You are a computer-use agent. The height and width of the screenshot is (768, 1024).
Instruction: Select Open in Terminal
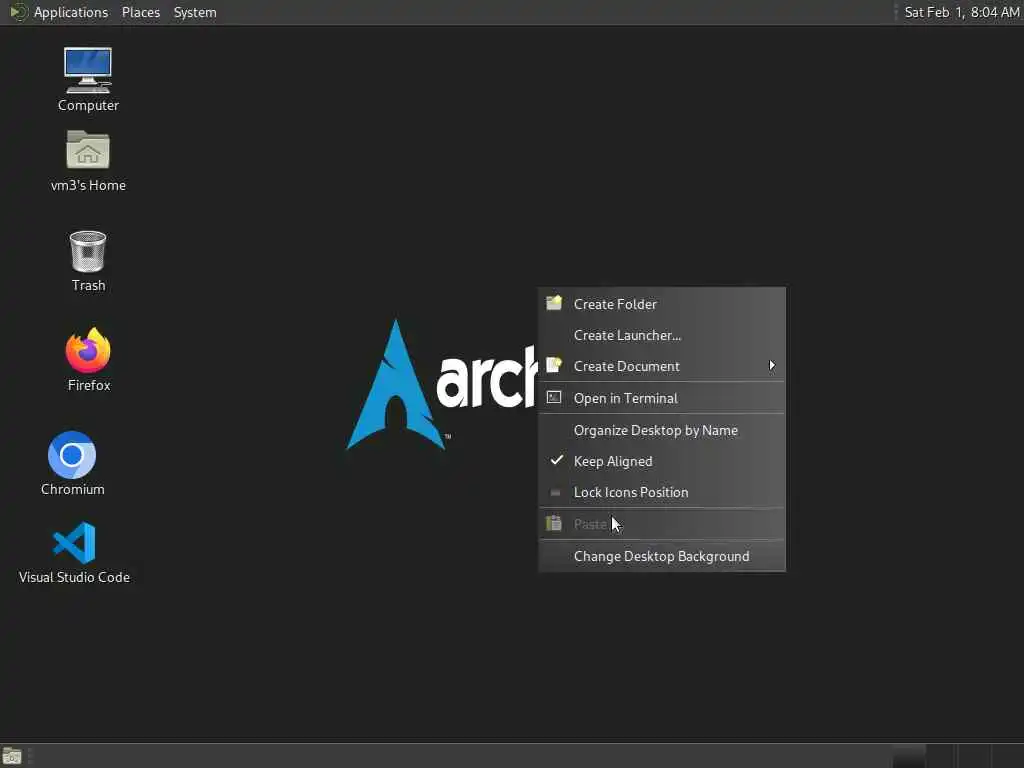(662, 398)
